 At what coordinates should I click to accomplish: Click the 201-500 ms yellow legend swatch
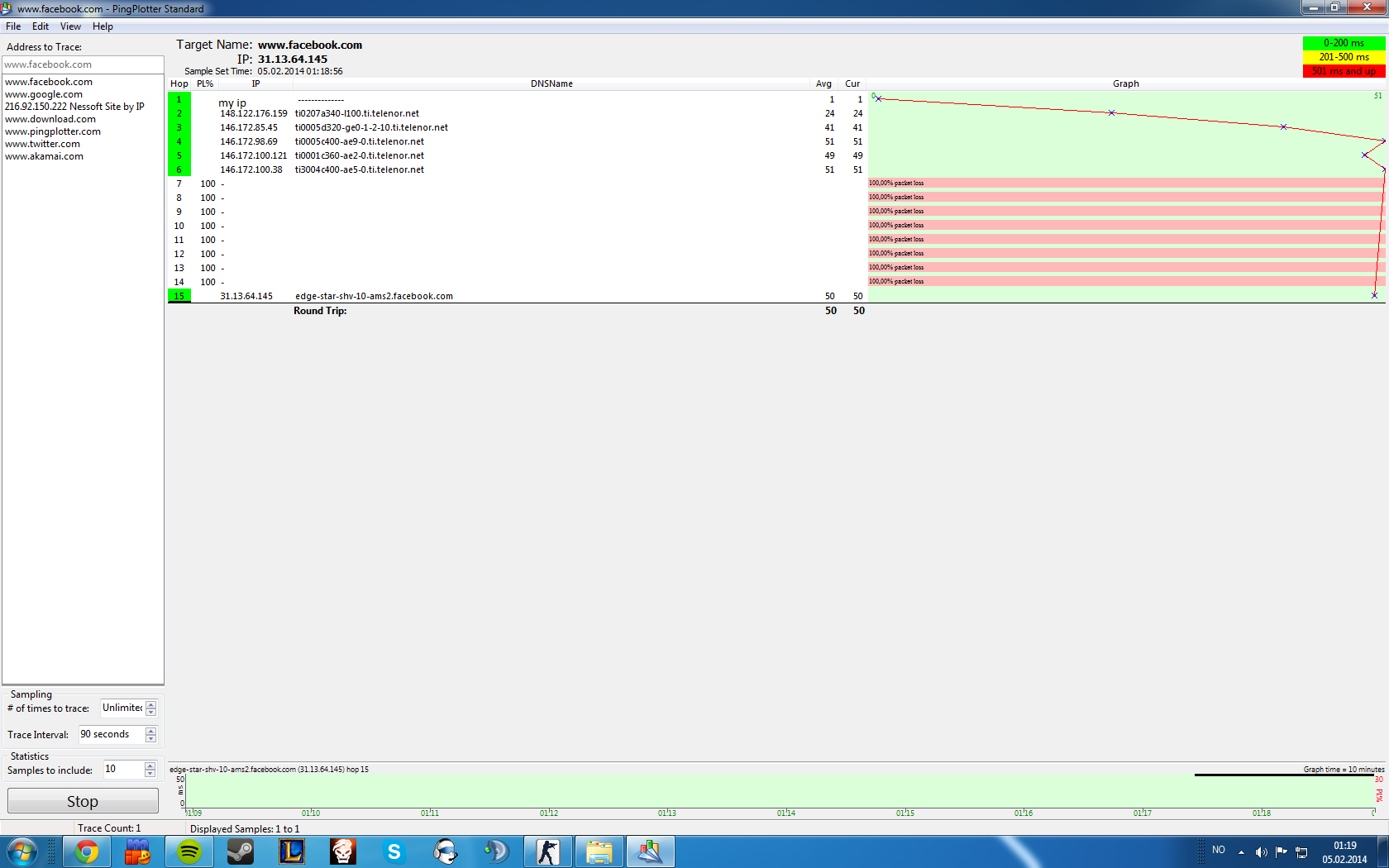pos(1344,57)
